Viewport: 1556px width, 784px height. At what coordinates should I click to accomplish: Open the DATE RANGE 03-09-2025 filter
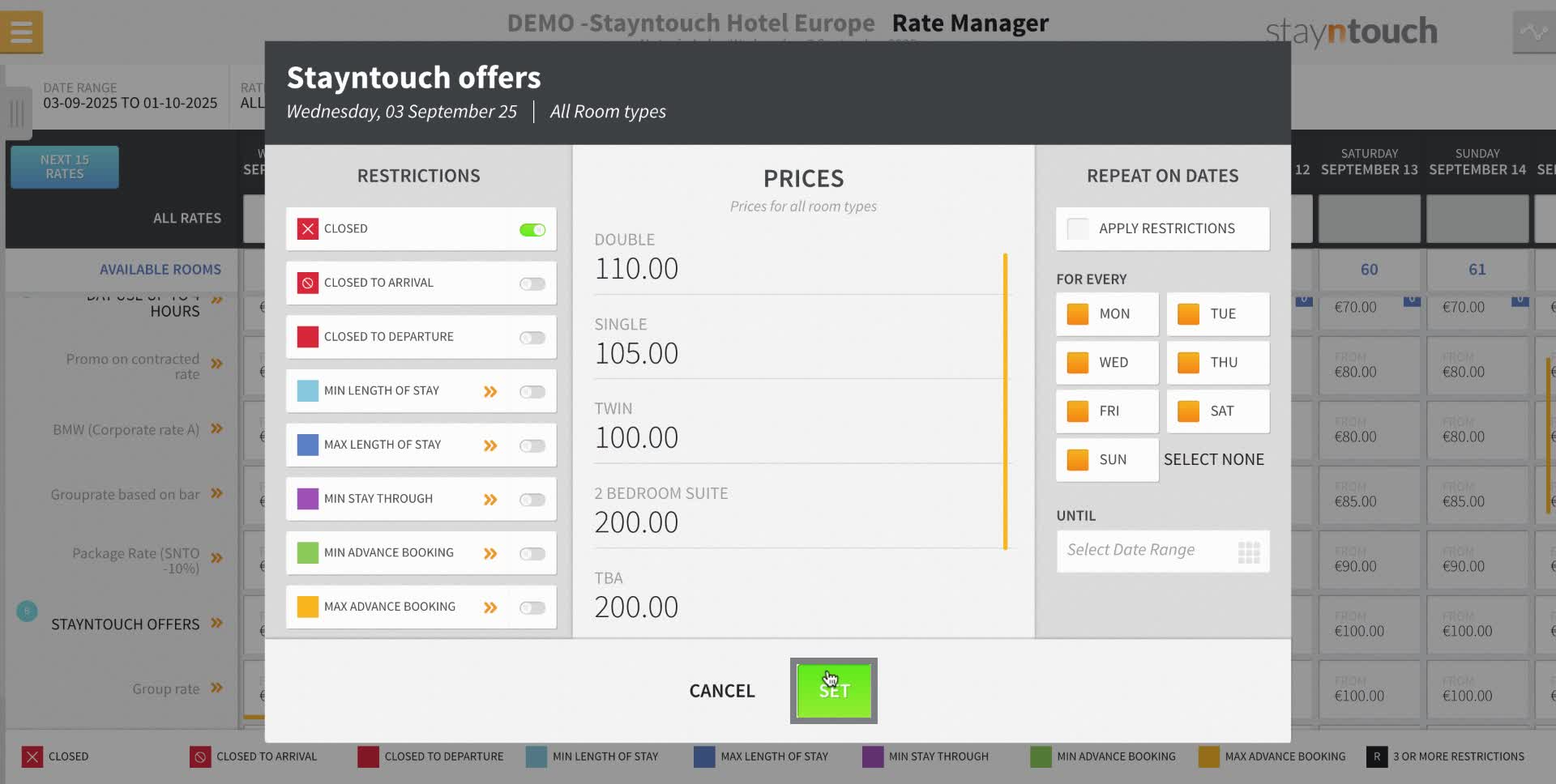click(x=130, y=96)
